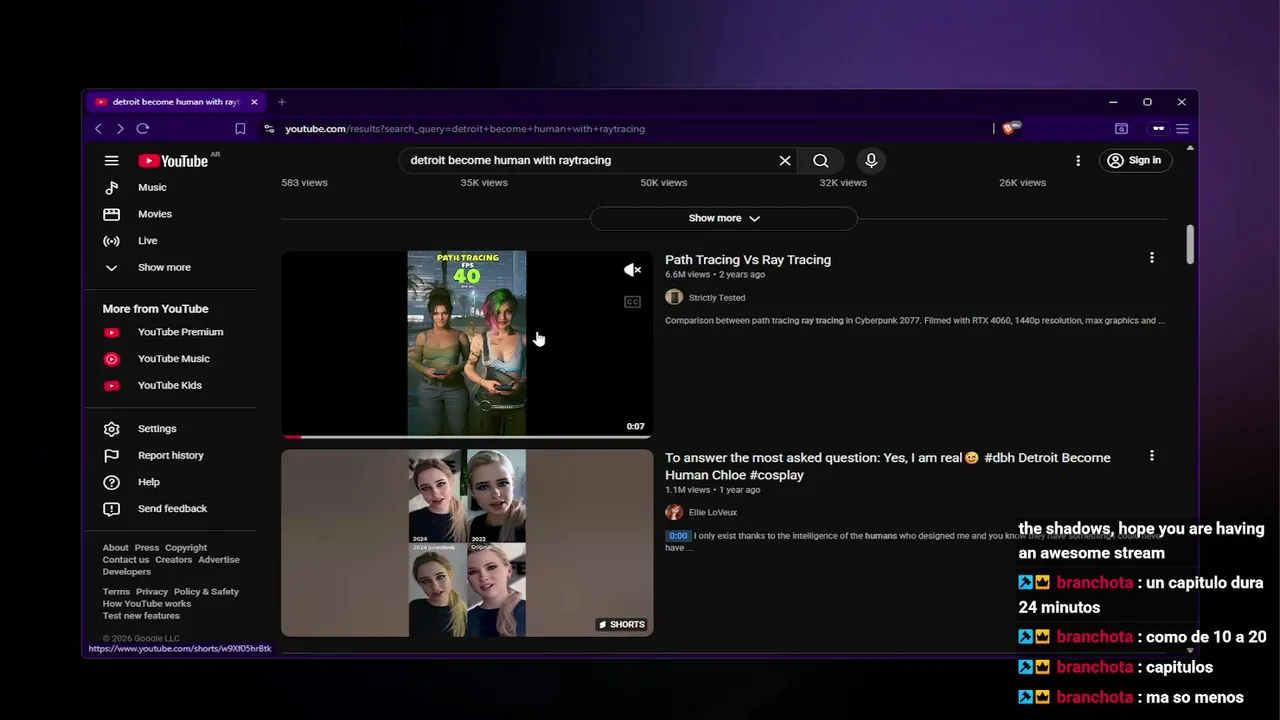Click the Contact us footer link
Image resolution: width=1280 pixels, height=720 pixels.
(125, 560)
